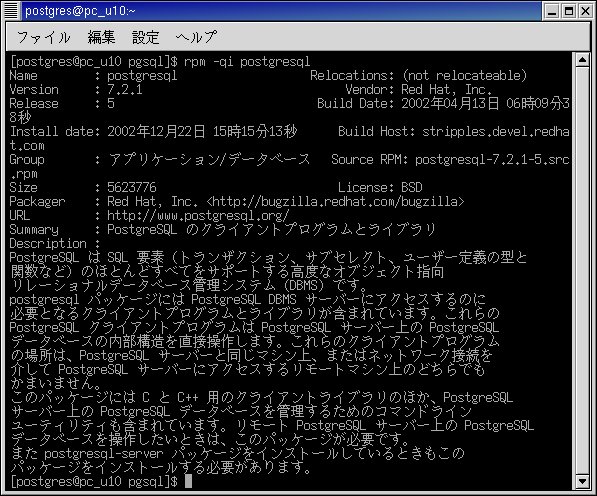Open the 設定 menu
The image size is (597, 496).
tap(145, 37)
